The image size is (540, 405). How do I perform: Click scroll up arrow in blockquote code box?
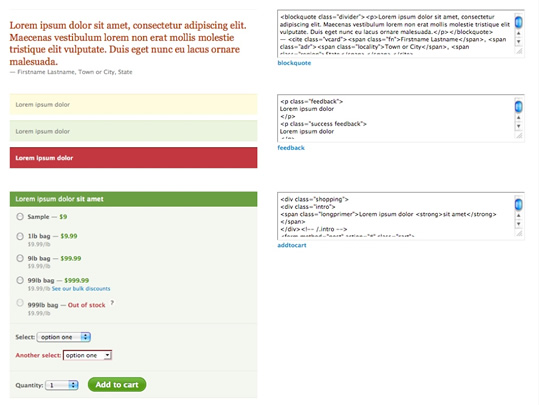[x=519, y=33]
